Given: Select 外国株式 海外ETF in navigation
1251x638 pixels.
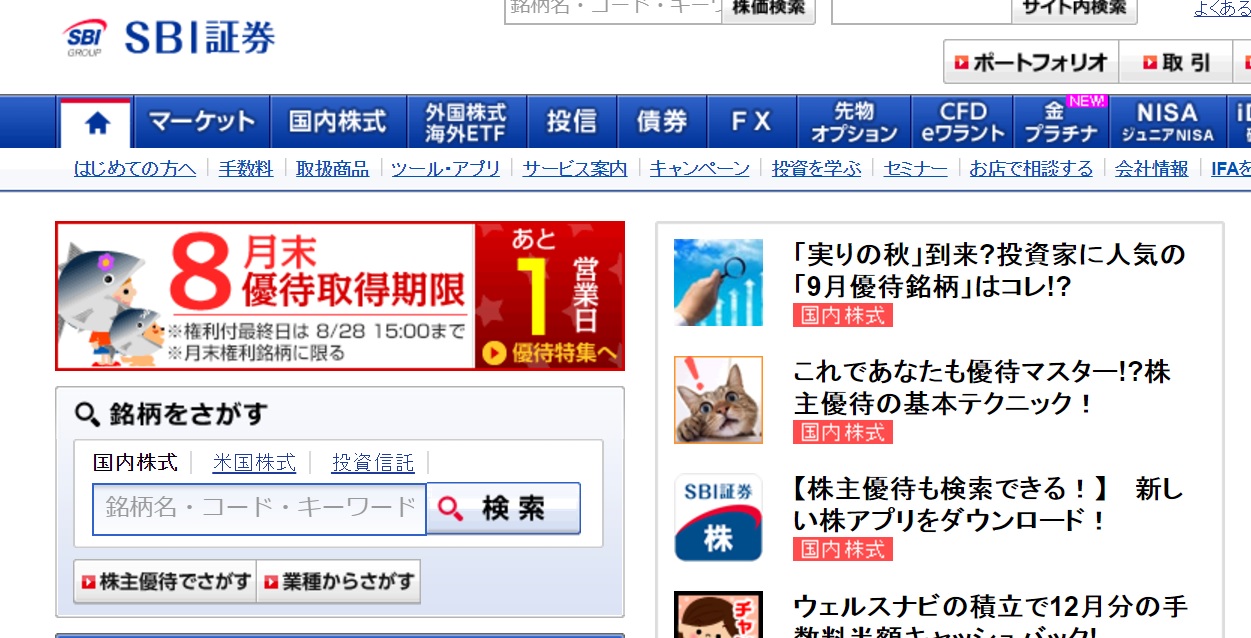Looking at the screenshot, I should click(466, 123).
